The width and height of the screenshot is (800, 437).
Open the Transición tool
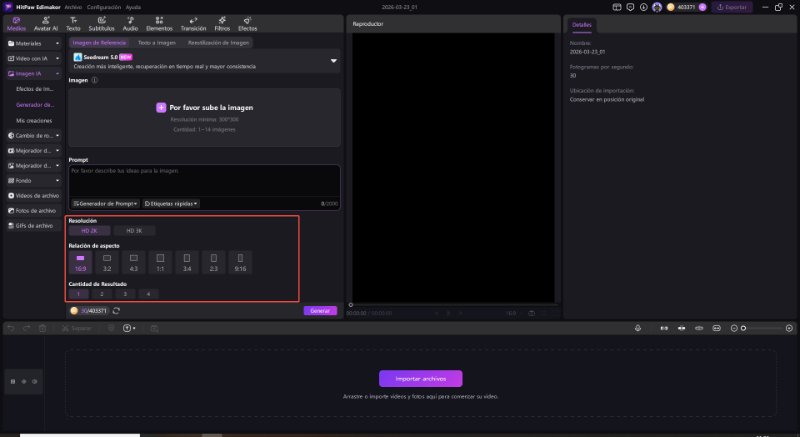[193, 24]
